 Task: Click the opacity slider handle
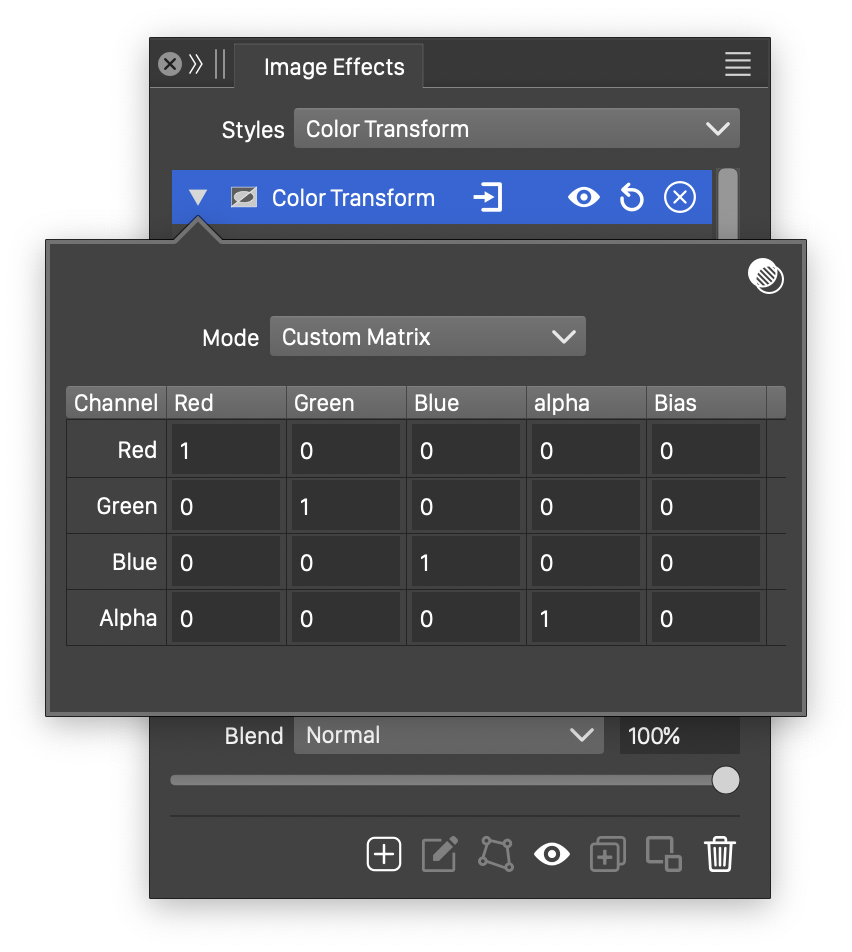pyautogui.click(x=726, y=780)
